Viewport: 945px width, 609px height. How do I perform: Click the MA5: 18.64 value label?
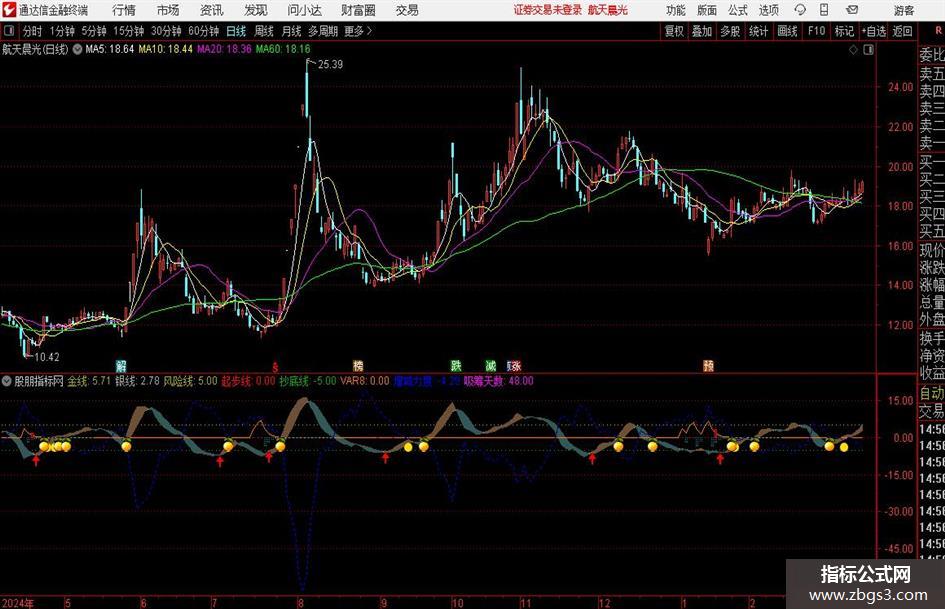click(x=110, y=49)
